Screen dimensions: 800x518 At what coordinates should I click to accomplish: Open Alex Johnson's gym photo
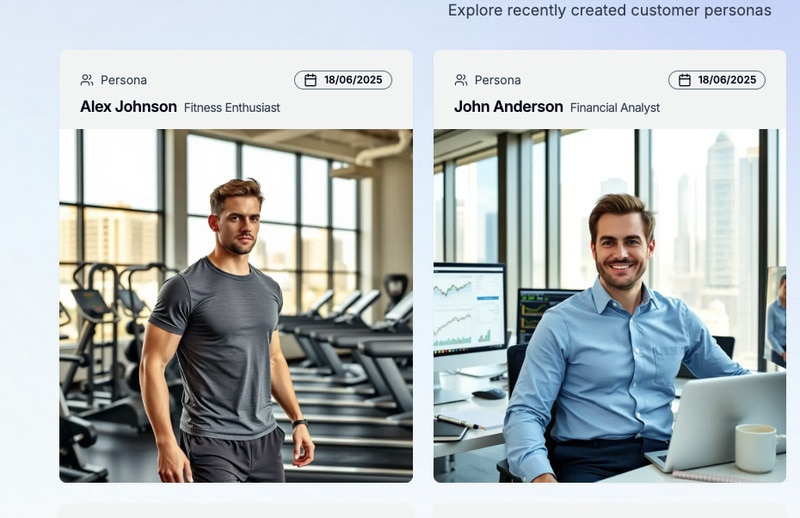pyautogui.click(x=236, y=306)
